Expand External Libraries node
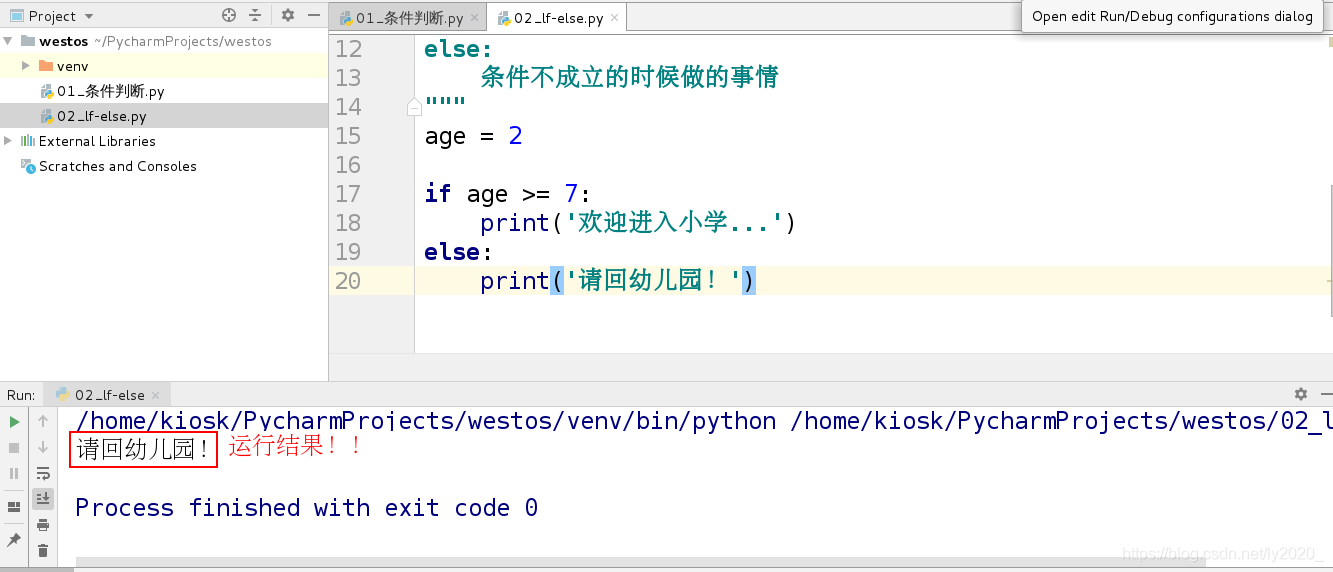The image size is (1333, 572). [8, 141]
